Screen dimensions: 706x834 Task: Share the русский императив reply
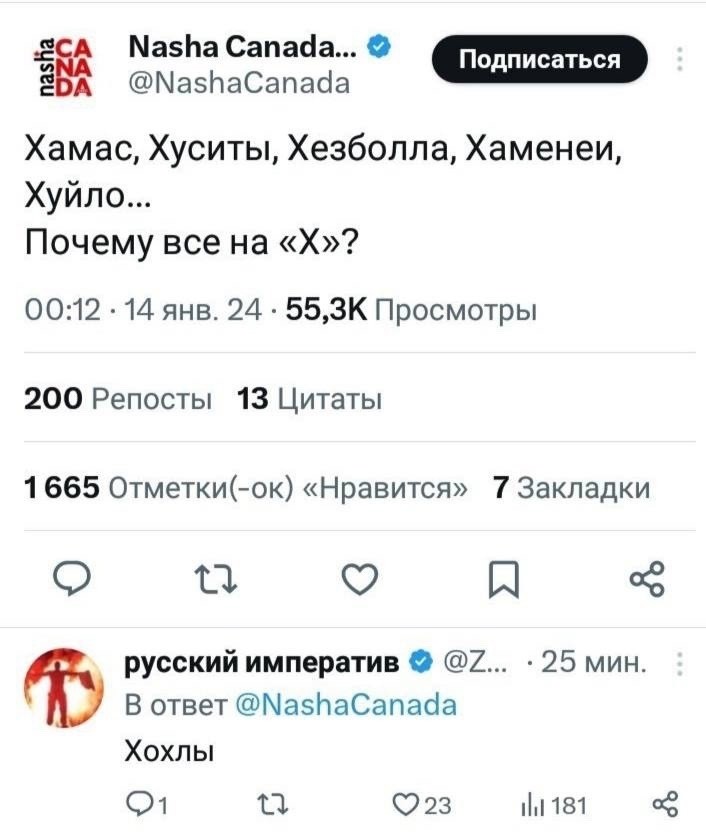click(x=661, y=801)
